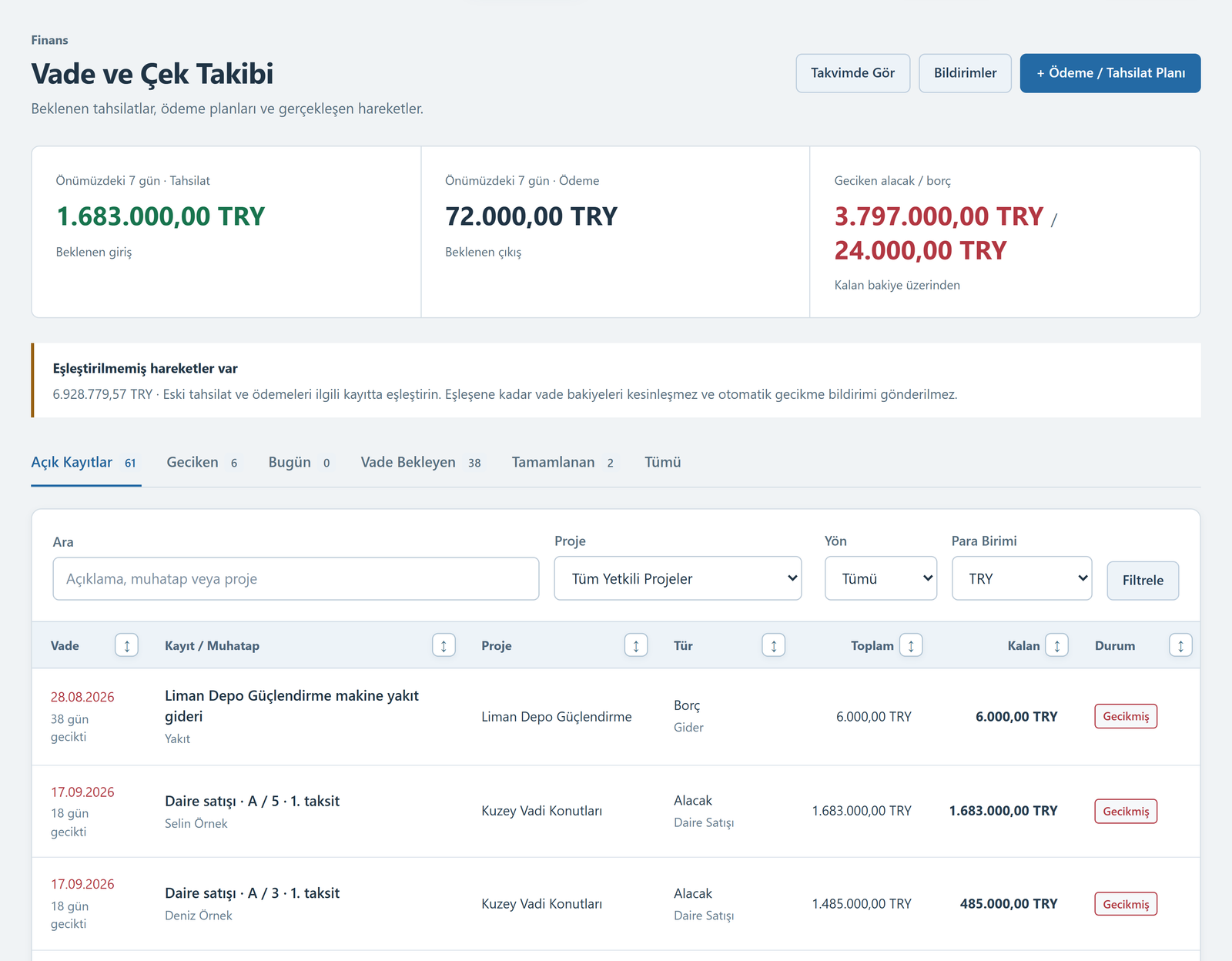
Task: Click Gecikmiş badge for Deniz Örnek row
Action: pyautogui.click(x=1126, y=904)
